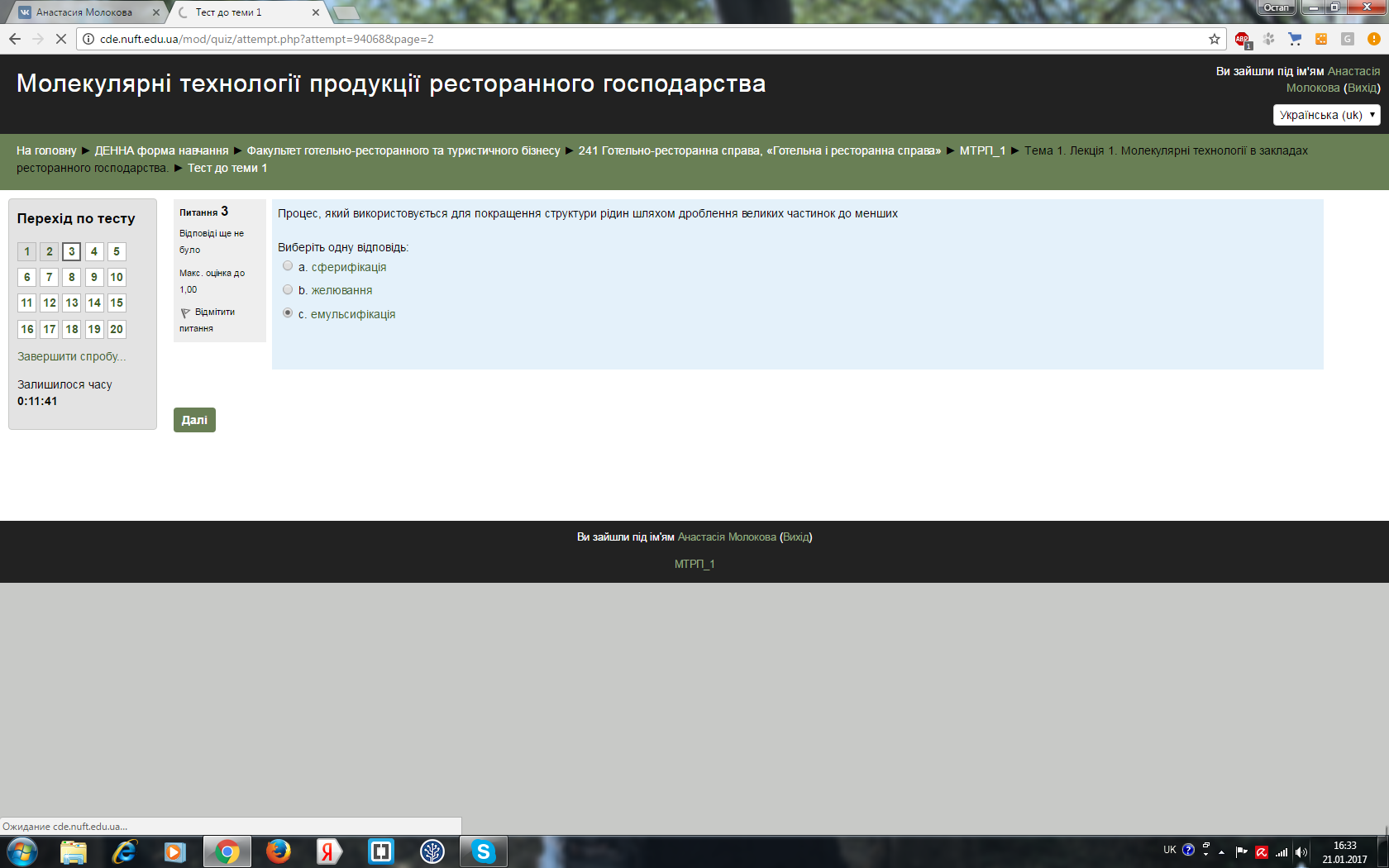The image size is (1389, 868).
Task: Go back with the browser back arrow
Action: click(15, 39)
